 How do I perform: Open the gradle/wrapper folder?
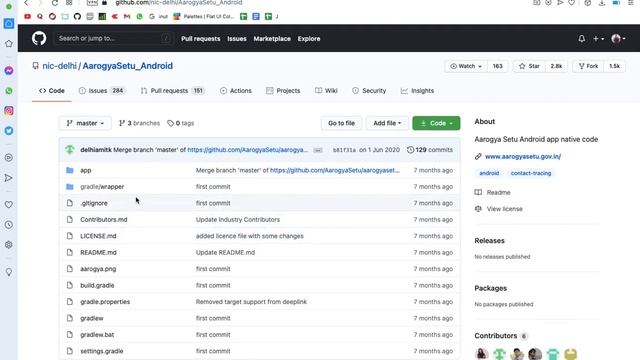pos(102,187)
